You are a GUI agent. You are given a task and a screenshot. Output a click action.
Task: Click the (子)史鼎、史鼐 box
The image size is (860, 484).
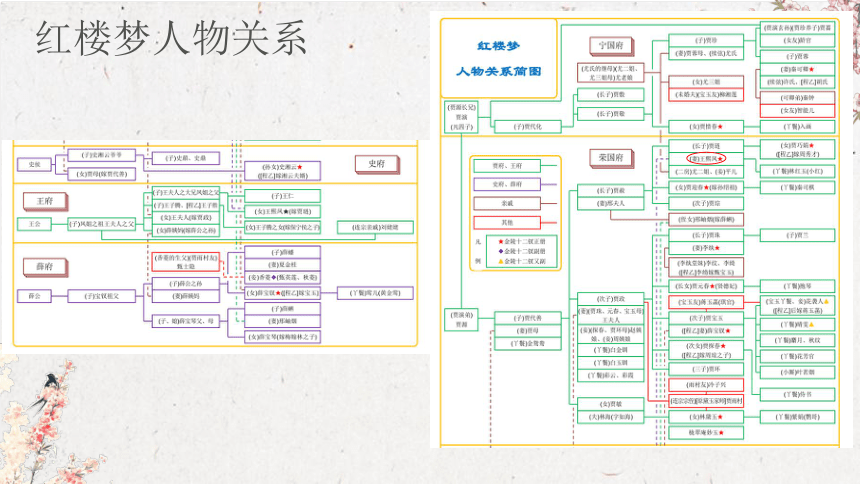coord(185,159)
